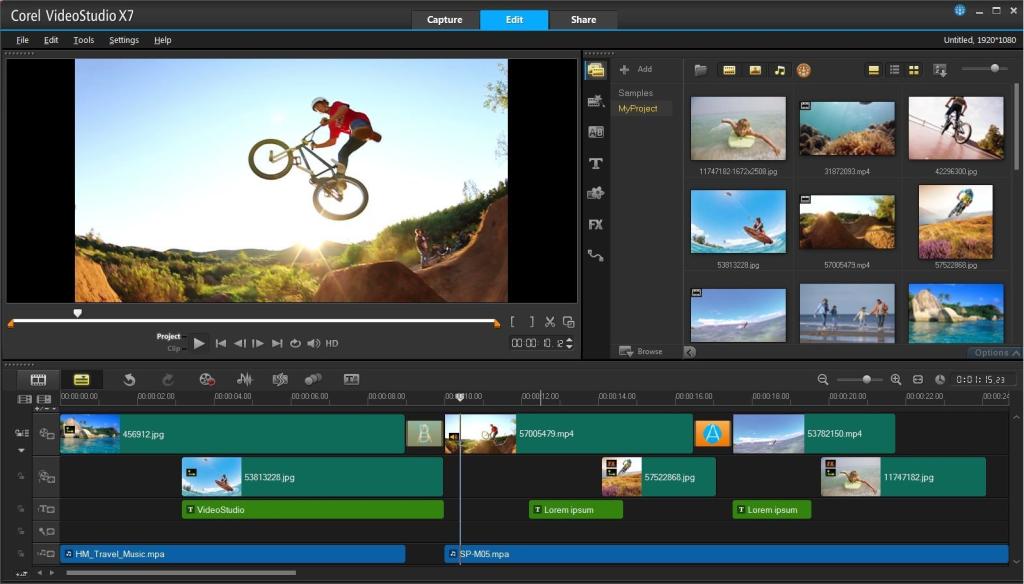This screenshot has height=584, width=1024.
Task: Open the Title library (T icon)
Action: point(596,163)
